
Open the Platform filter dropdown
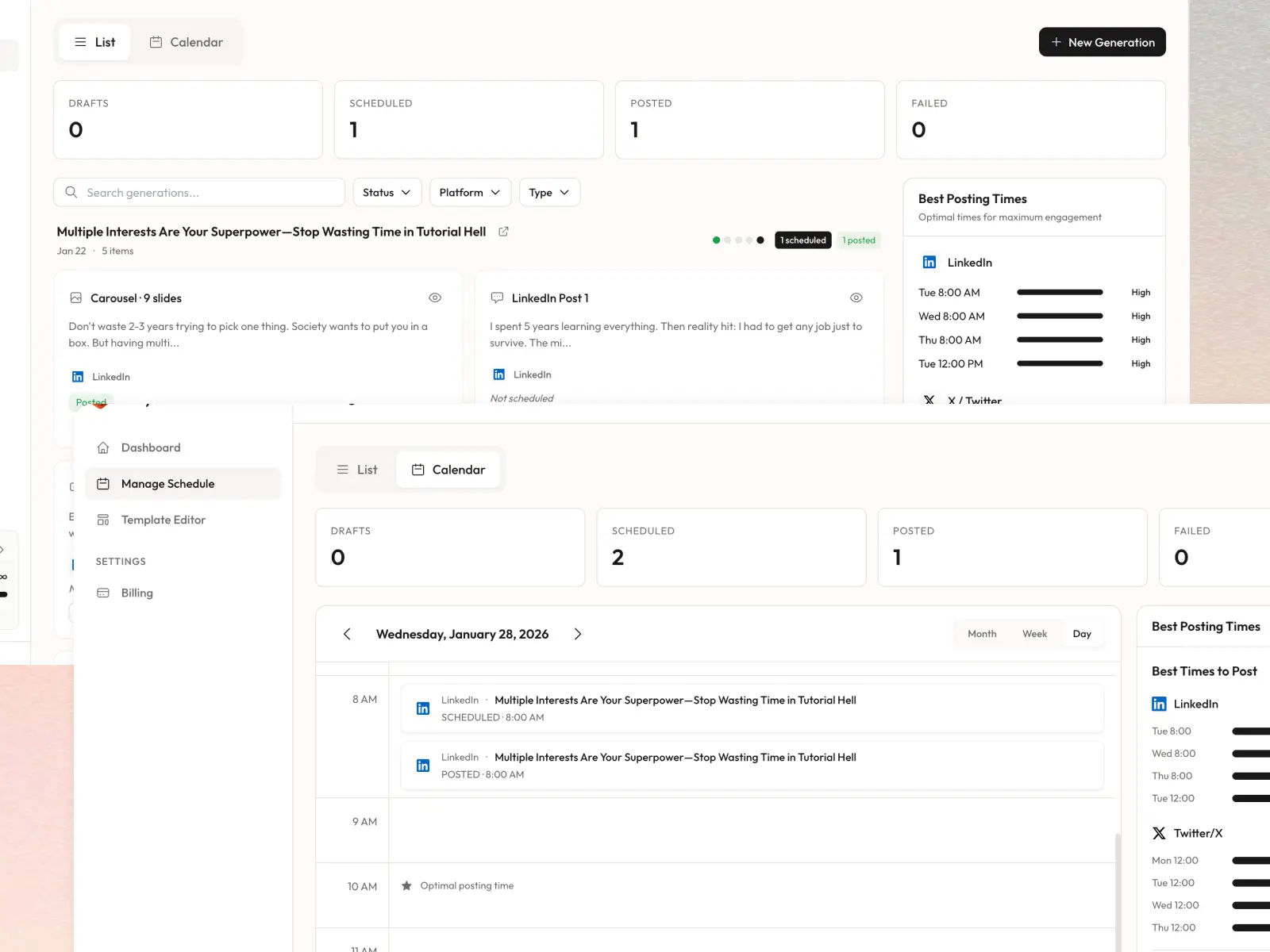(470, 192)
